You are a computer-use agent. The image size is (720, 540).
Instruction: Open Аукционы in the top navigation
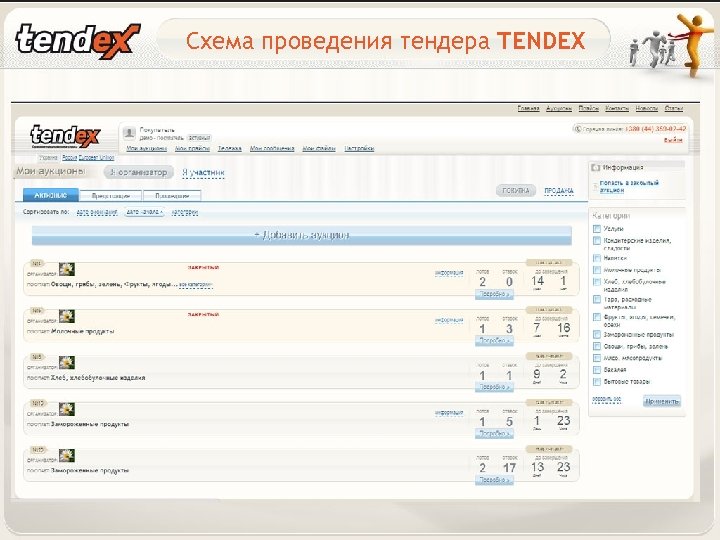[x=559, y=108]
